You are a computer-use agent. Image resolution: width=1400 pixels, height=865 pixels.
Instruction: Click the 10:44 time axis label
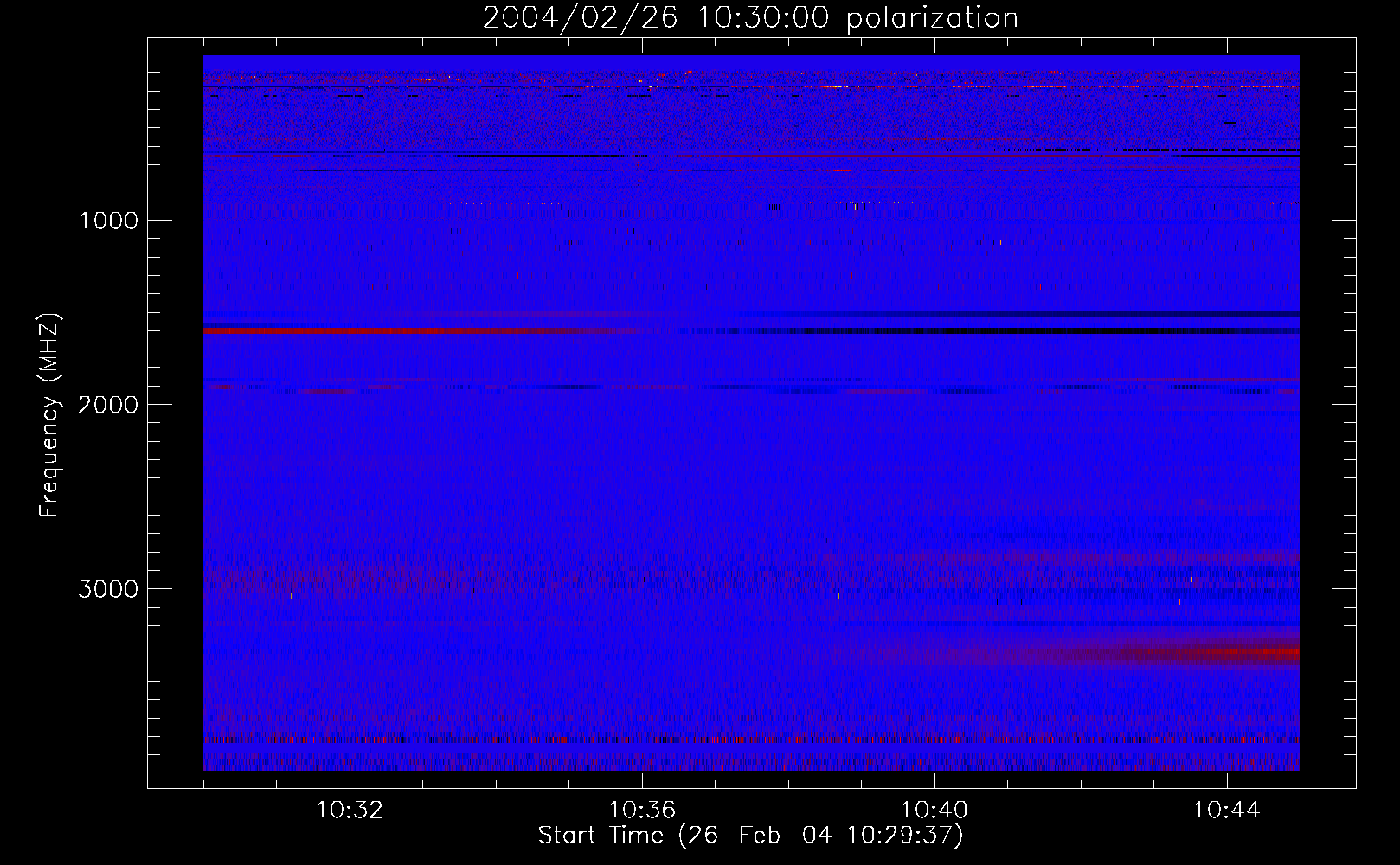[x=1227, y=811]
